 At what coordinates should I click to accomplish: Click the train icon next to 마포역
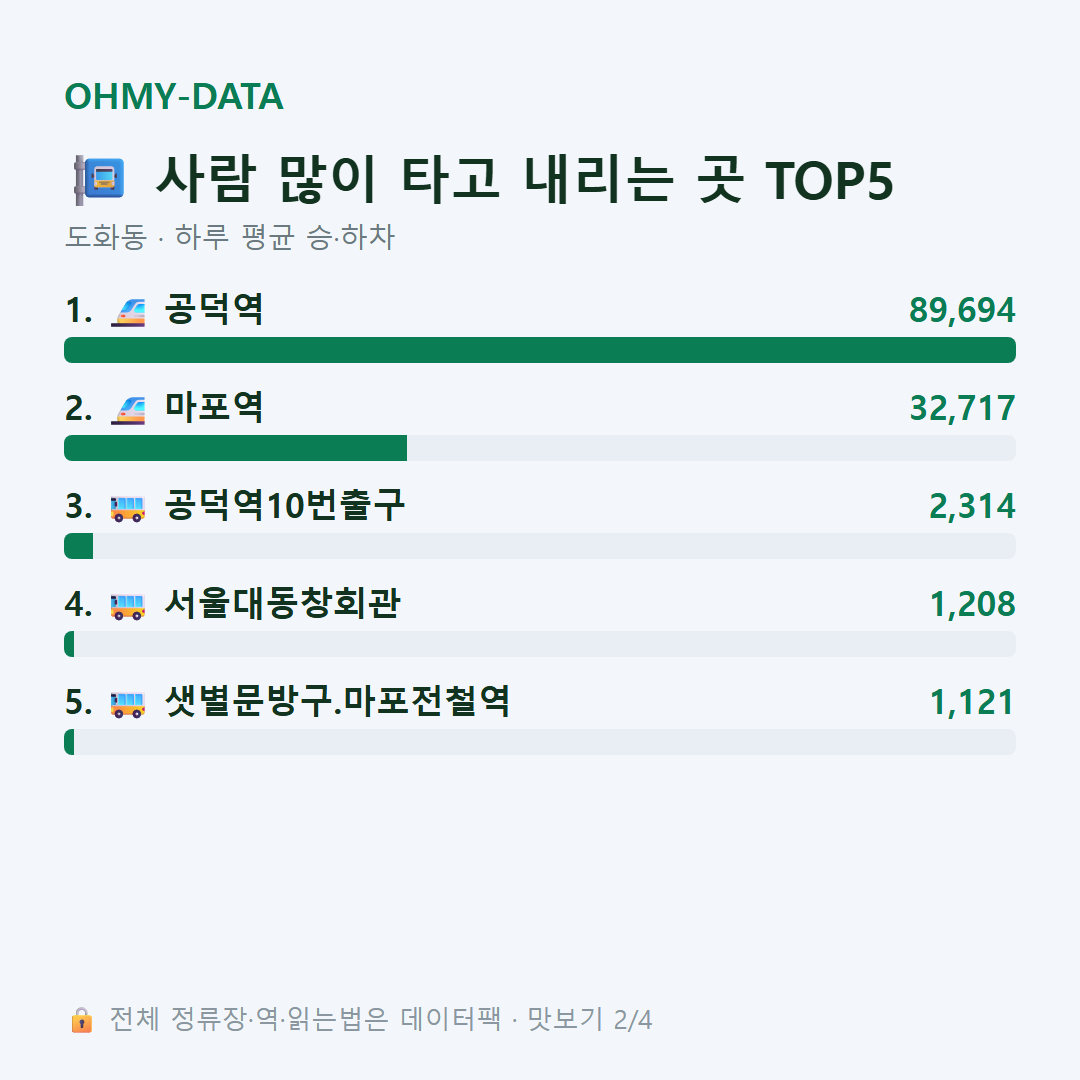[128, 409]
